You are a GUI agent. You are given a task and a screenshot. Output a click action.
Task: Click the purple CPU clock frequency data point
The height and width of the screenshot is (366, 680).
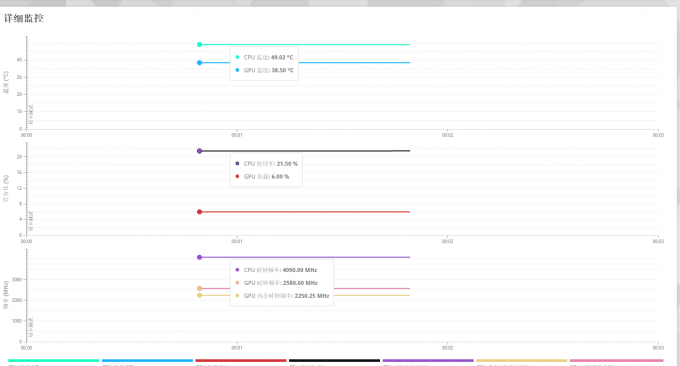click(199, 258)
